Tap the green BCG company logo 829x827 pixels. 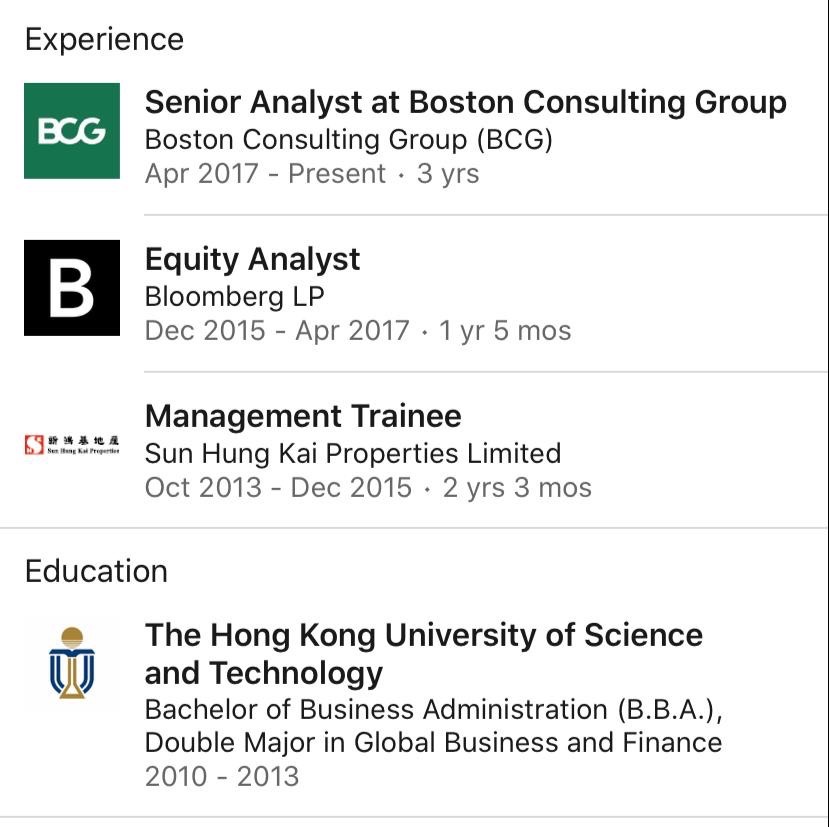coord(72,131)
